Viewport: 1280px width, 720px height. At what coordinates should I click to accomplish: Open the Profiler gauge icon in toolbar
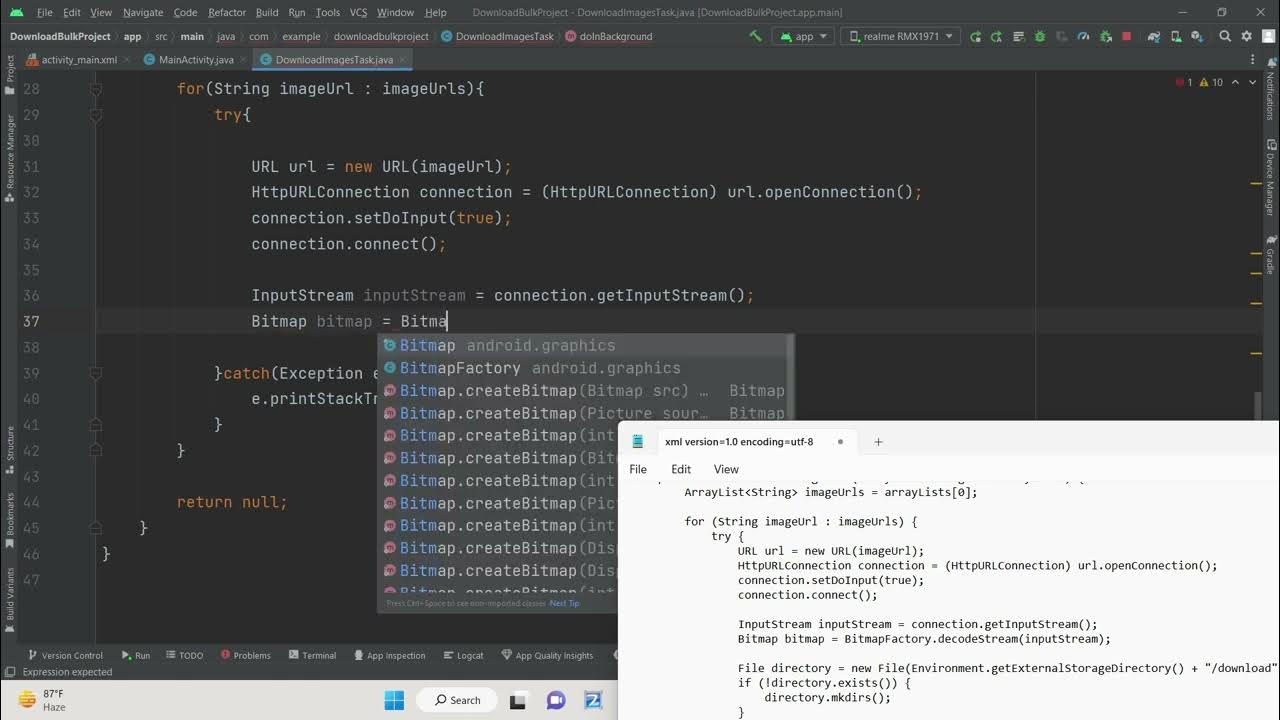pyautogui.click(x=1083, y=36)
